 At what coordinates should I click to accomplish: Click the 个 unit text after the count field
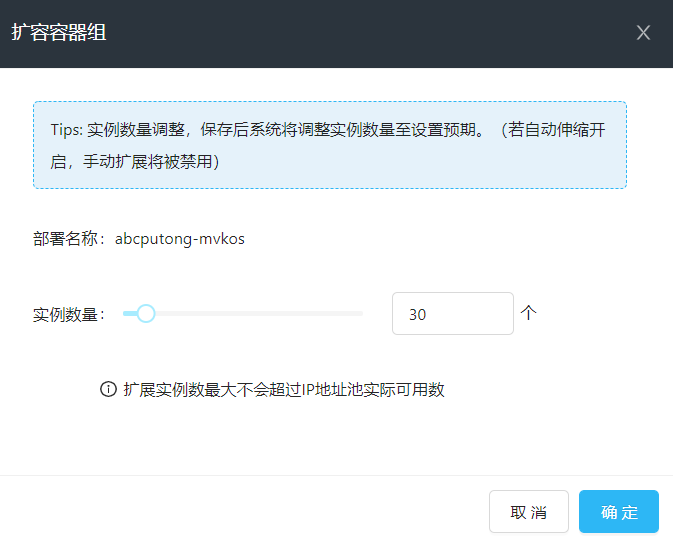(x=529, y=313)
